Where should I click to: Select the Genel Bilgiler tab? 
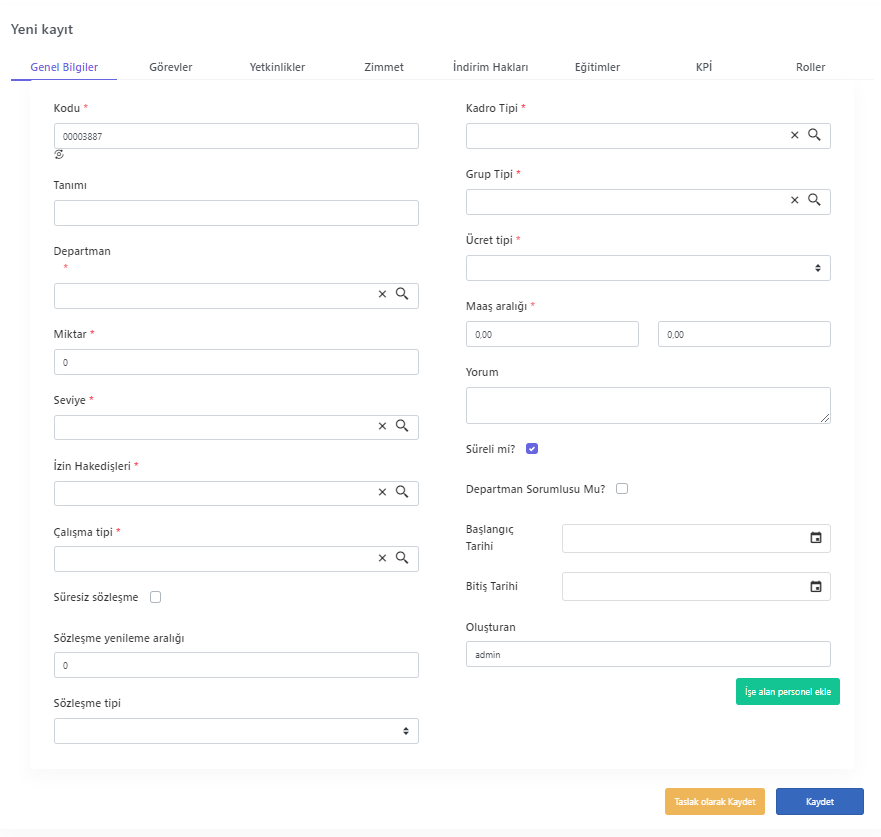pyautogui.click(x=64, y=67)
